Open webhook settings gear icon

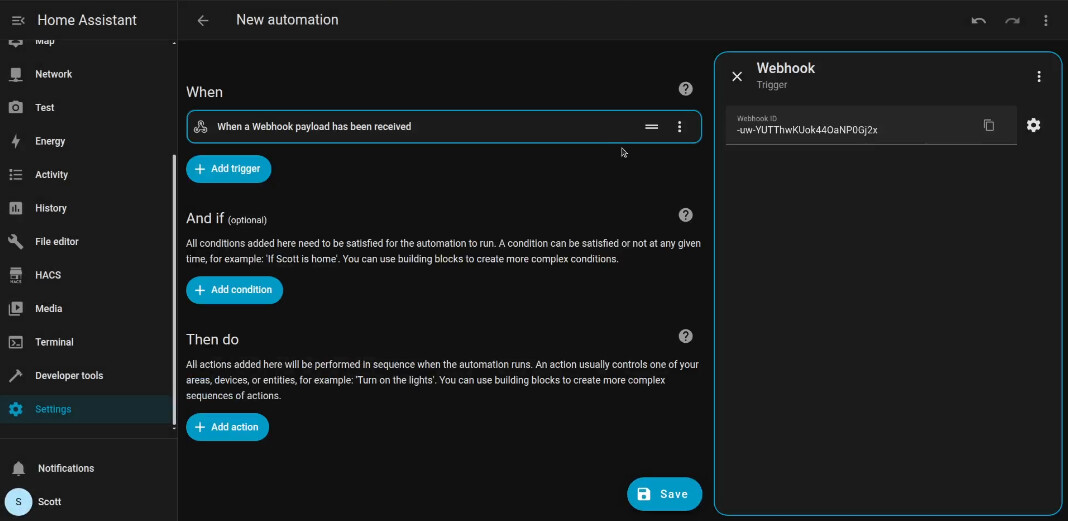click(1033, 125)
